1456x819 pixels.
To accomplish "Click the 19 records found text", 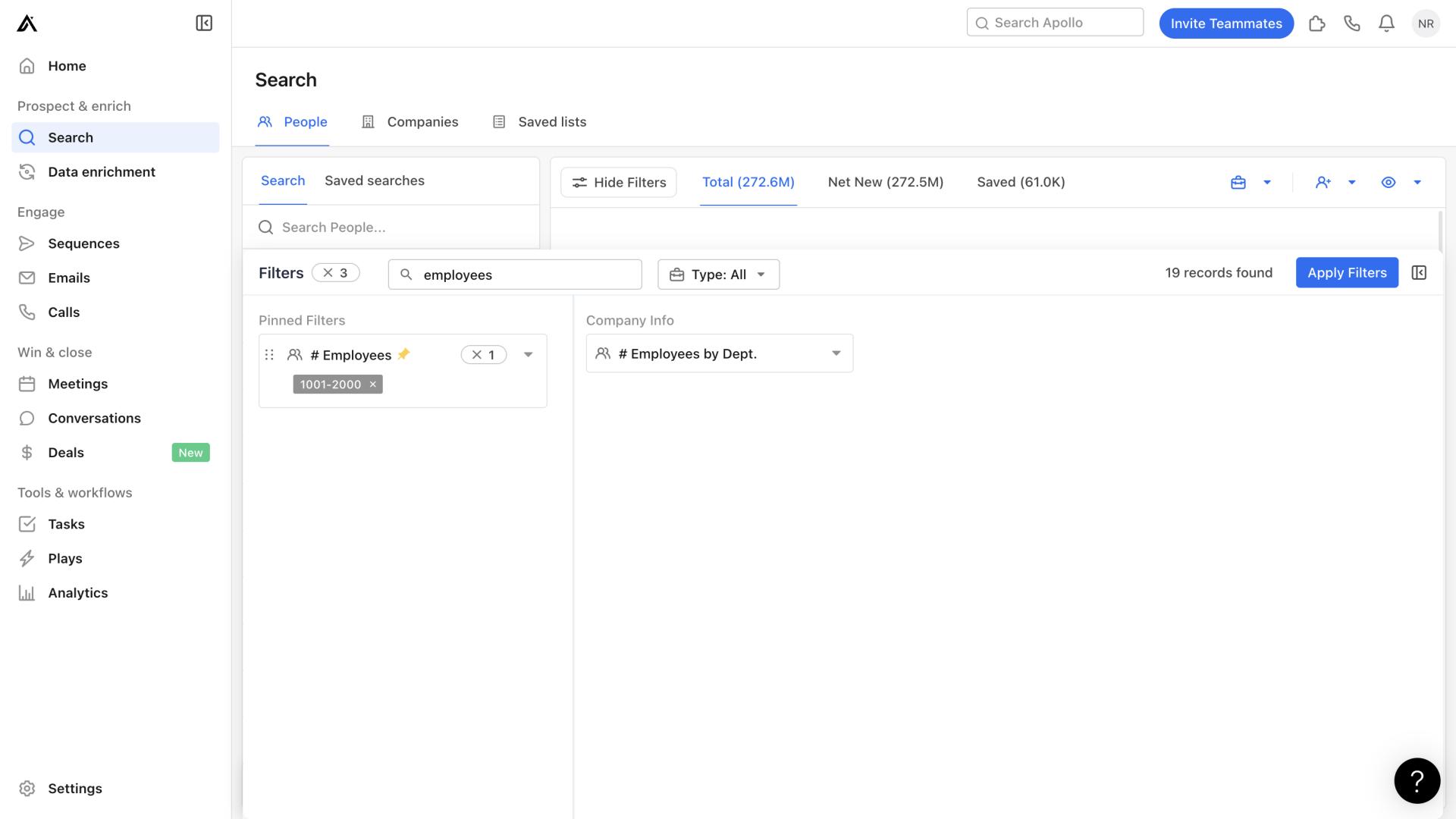I will pyautogui.click(x=1219, y=273).
